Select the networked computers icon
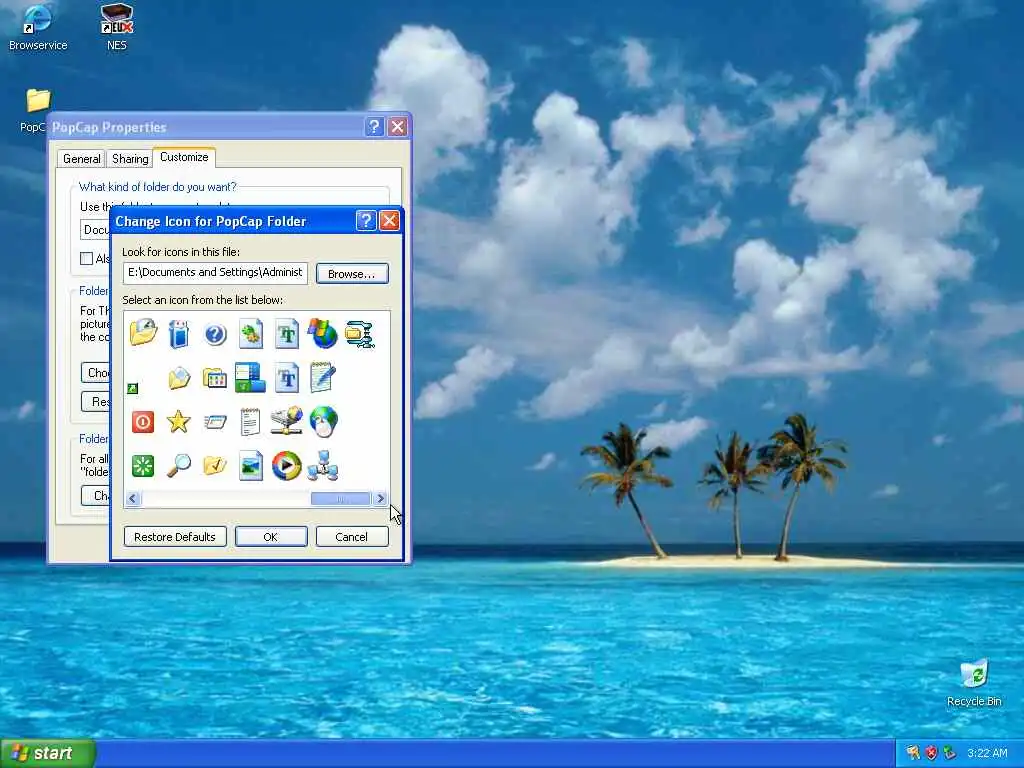This screenshot has height=768, width=1024. point(323,466)
